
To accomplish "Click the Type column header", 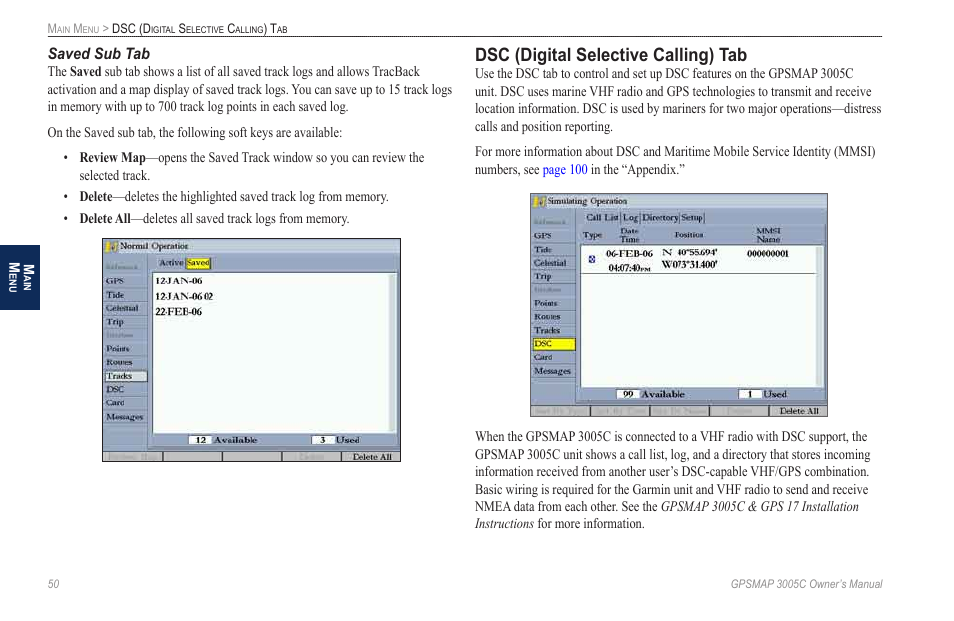I will tap(592, 235).
